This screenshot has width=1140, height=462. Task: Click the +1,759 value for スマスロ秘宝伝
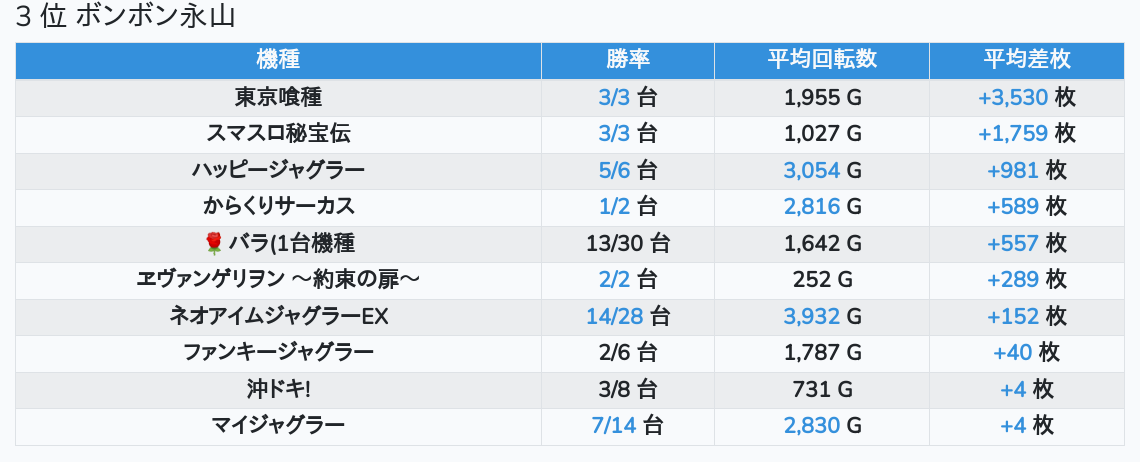pos(1012,134)
